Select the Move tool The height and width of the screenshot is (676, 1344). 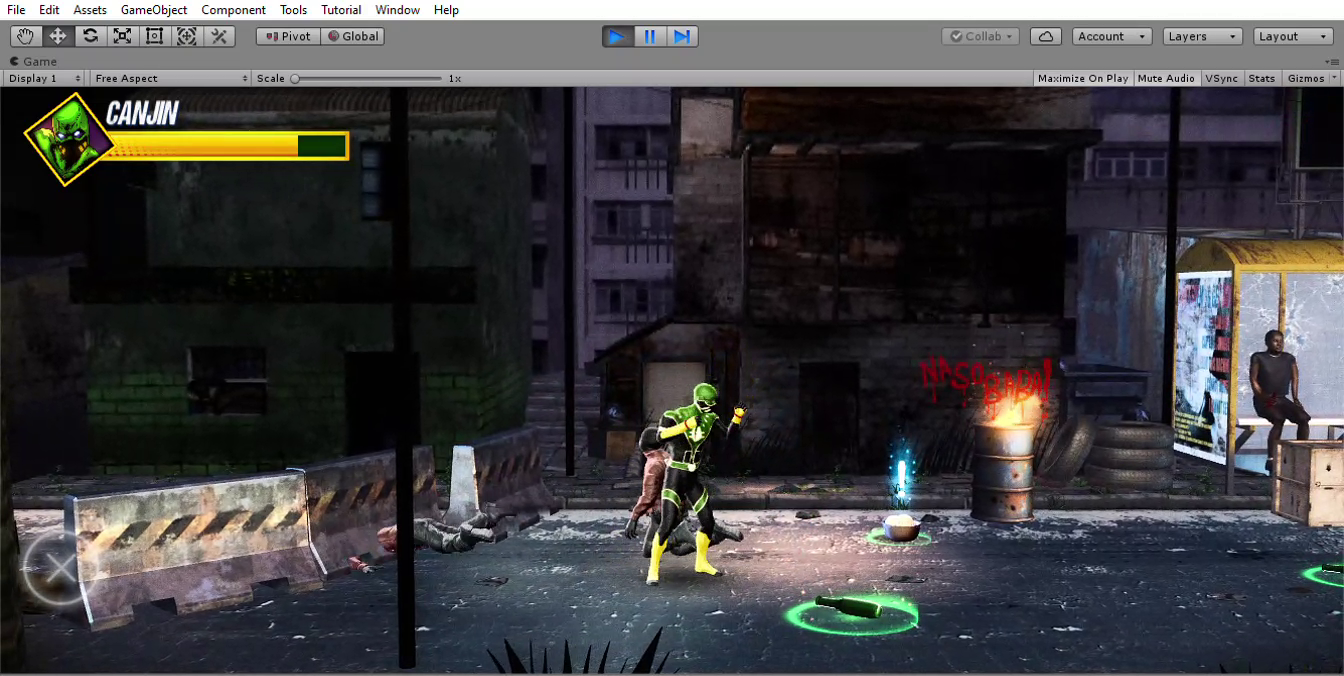(x=57, y=36)
